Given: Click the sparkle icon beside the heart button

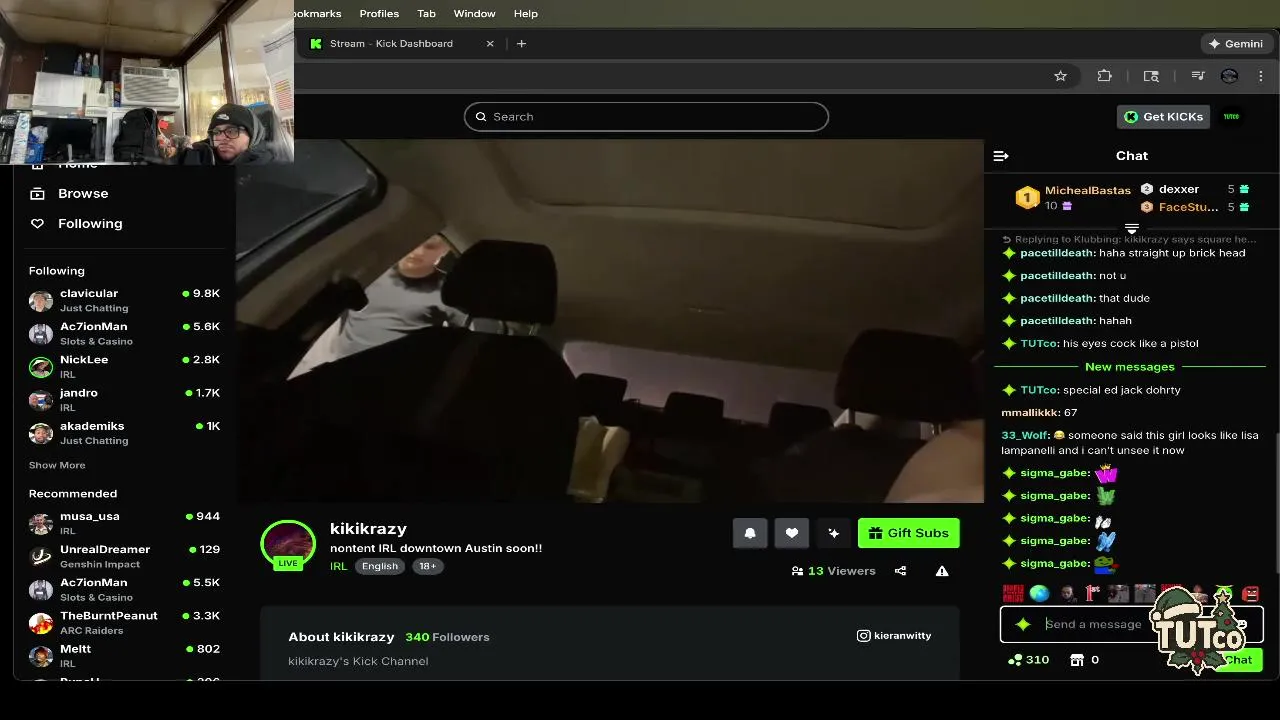Looking at the screenshot, I should point(834,533).
